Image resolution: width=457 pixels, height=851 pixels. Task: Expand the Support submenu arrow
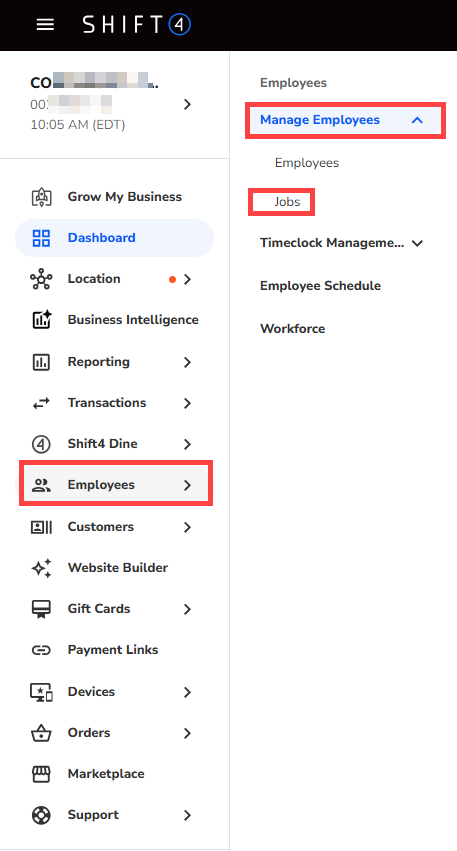188,815
